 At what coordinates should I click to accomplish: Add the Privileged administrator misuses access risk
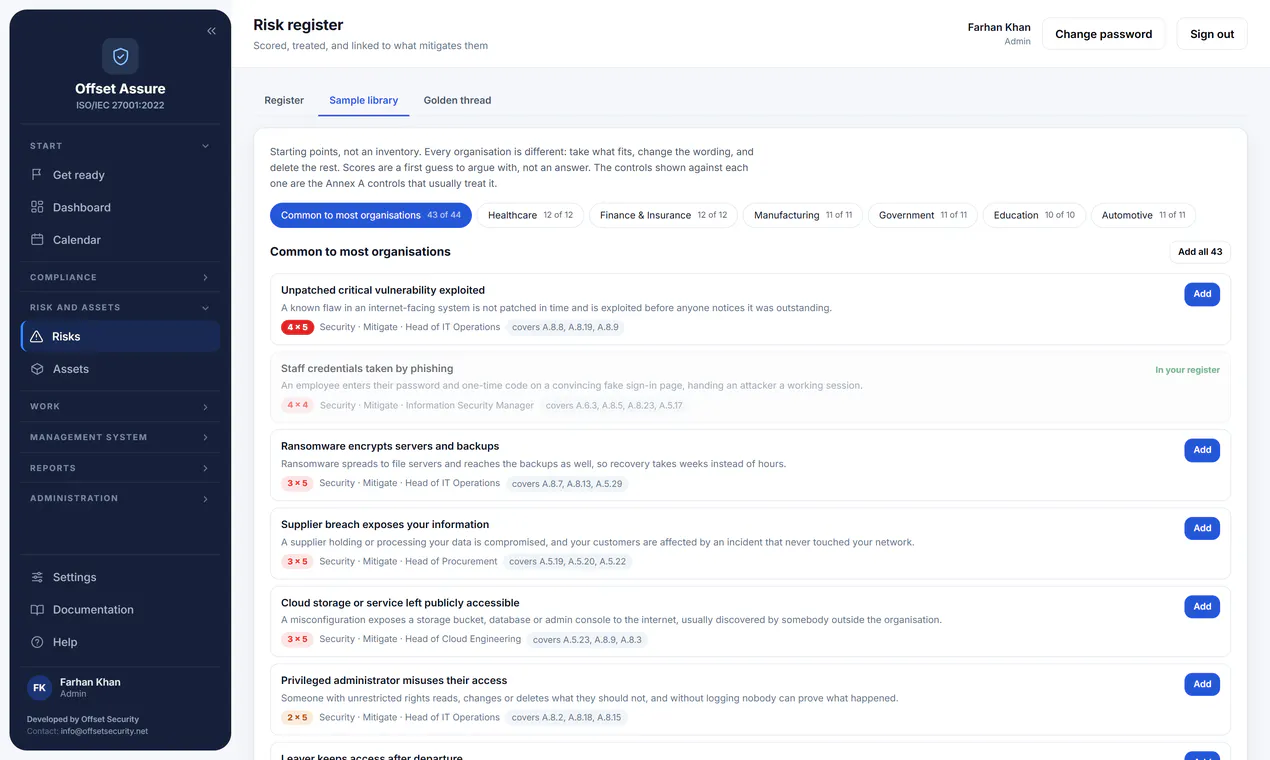coord(1202,684)
